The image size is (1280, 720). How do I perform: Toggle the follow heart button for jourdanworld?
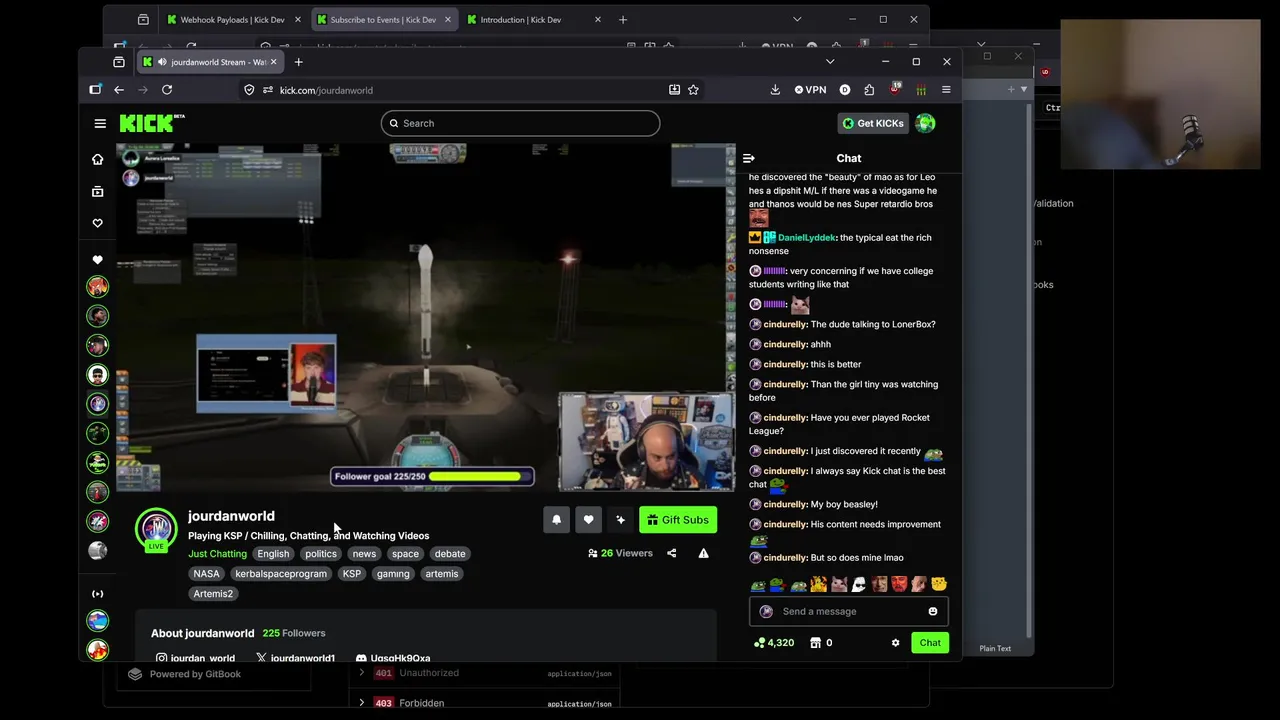click(x=588, y=520)
